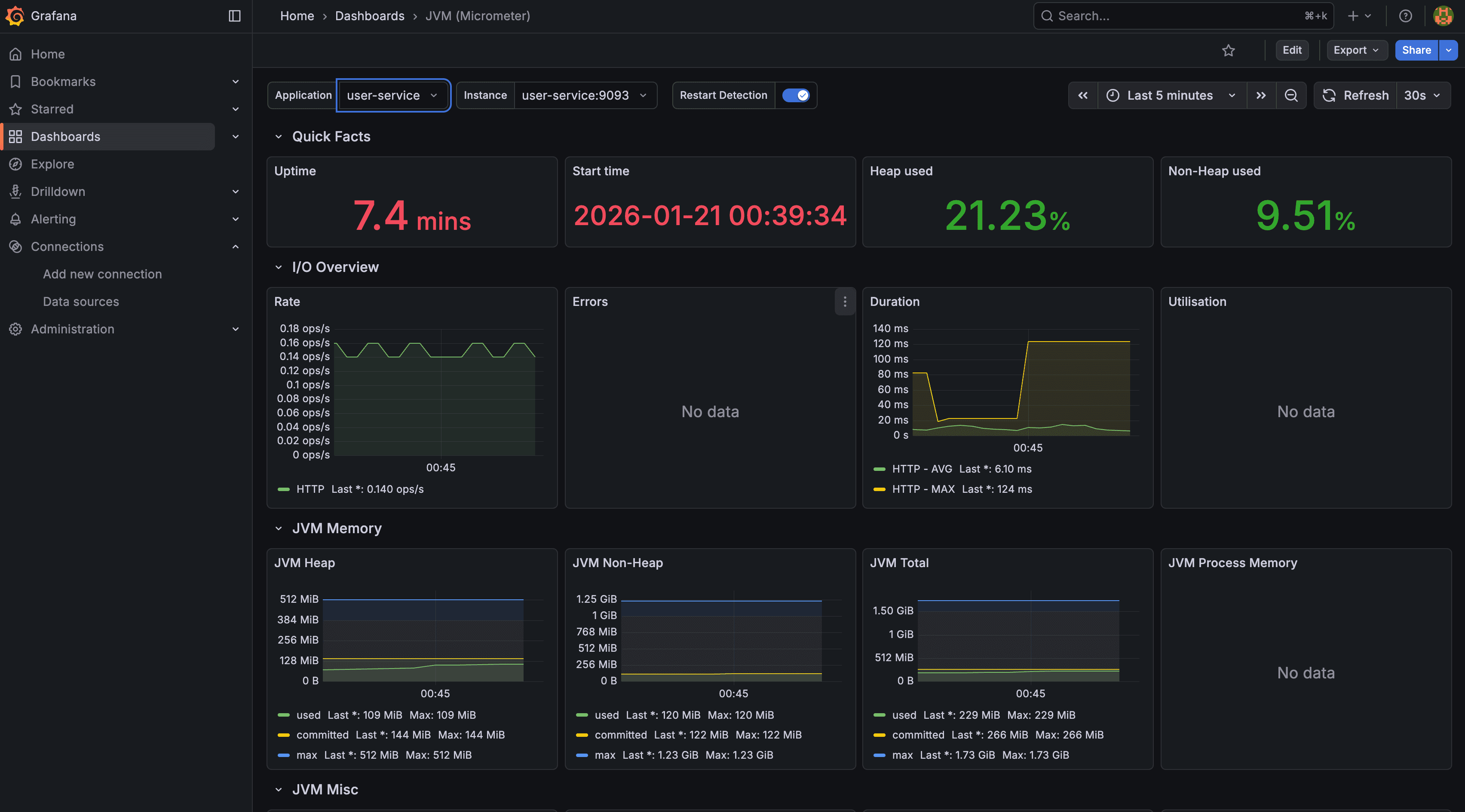This screenshot has width=1465, height=812.
Task: Select the Alerting bell icon
Action: click(x=15, y=219)
